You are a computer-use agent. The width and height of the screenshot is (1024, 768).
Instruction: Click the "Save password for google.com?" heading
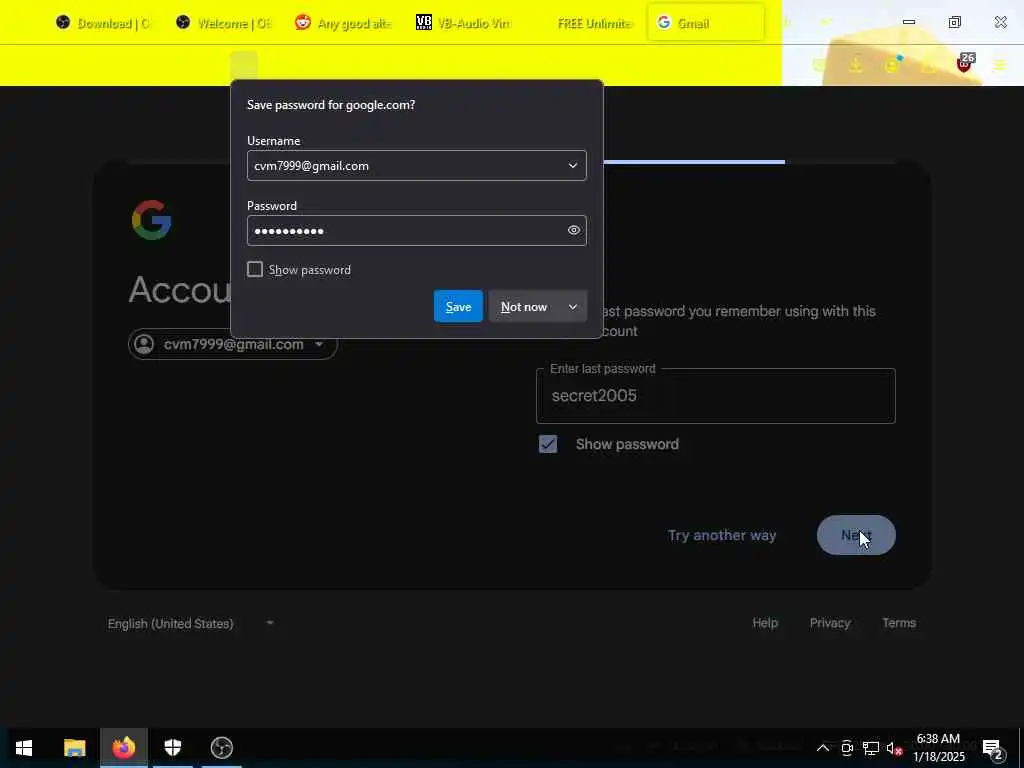(331, 105)
